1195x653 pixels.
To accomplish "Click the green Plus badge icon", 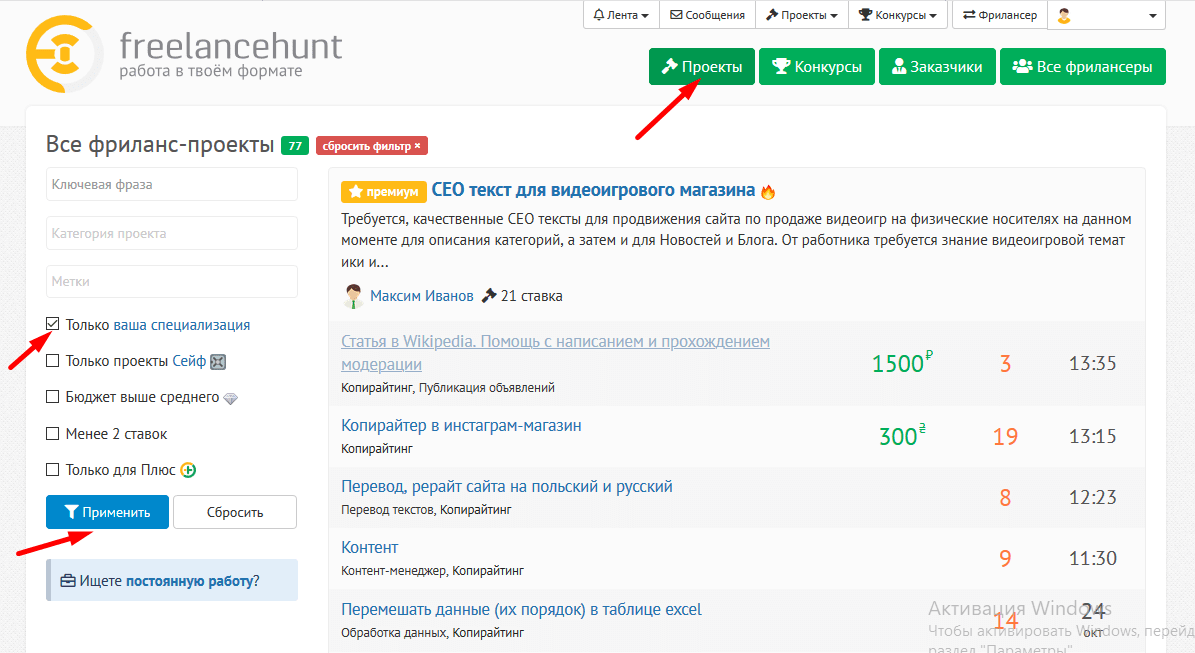I will click(188, 470).
